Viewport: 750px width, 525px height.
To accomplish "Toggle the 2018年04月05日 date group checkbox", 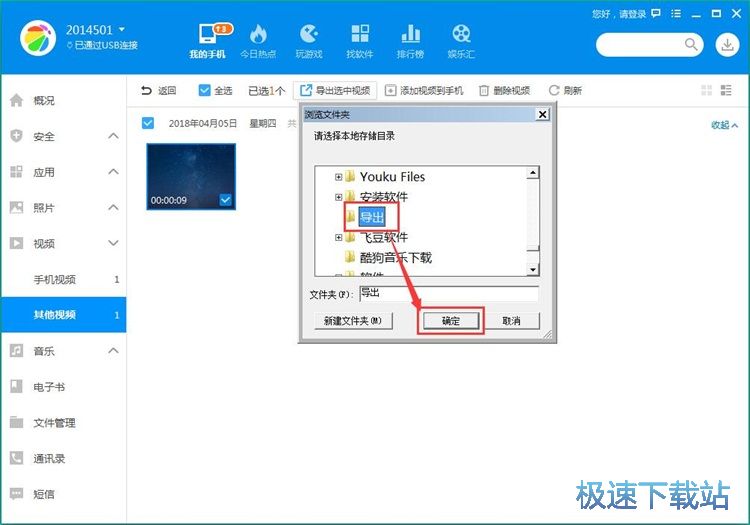I will point(148,123).
